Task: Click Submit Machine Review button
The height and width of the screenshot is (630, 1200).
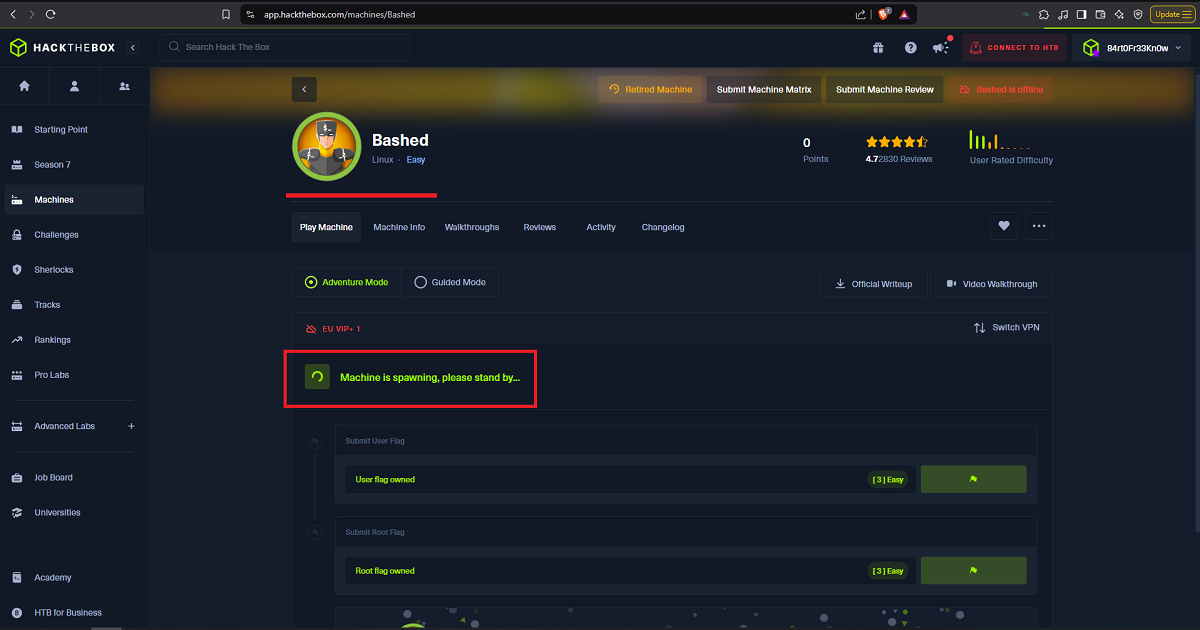Action: pos(885,89)
